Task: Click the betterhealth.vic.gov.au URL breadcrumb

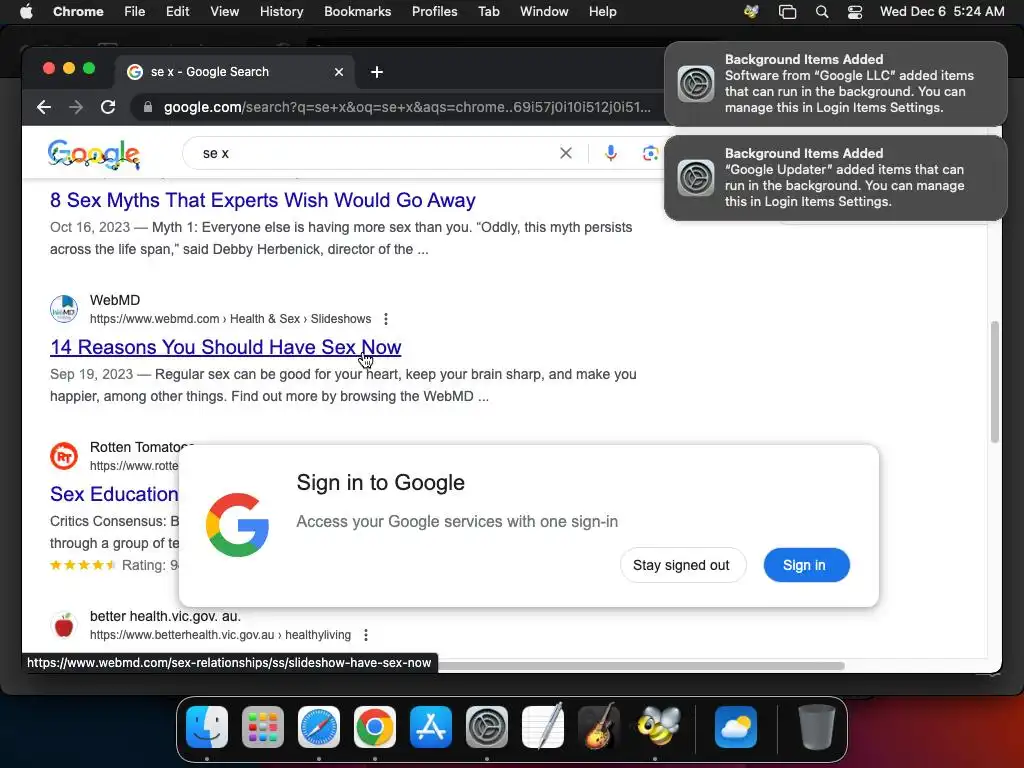Action: click(x=220, y=635)
